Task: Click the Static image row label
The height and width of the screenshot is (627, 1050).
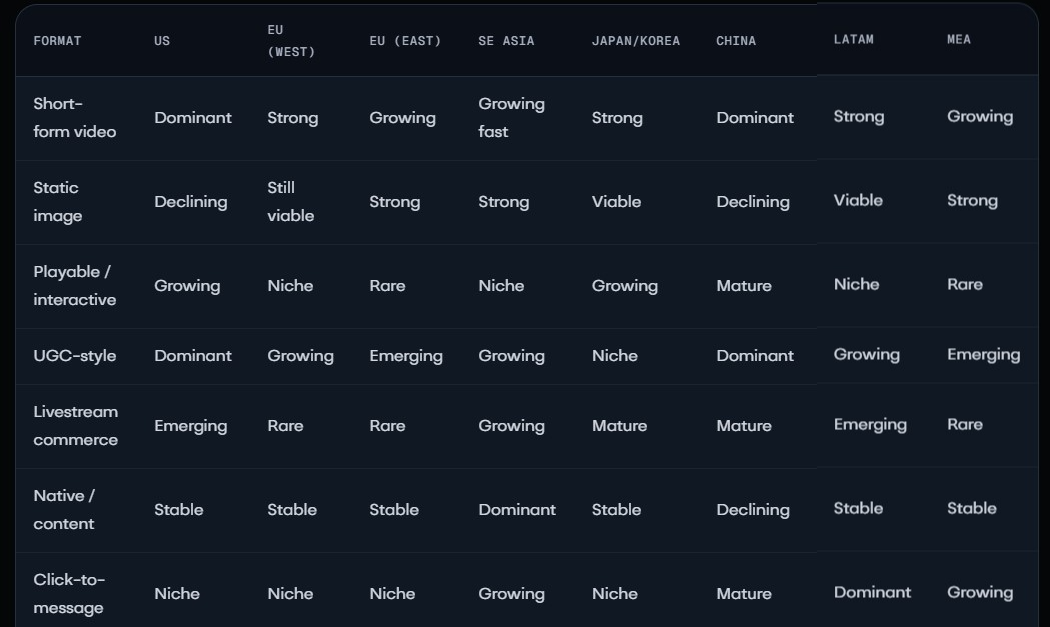Action: (58, 202)
